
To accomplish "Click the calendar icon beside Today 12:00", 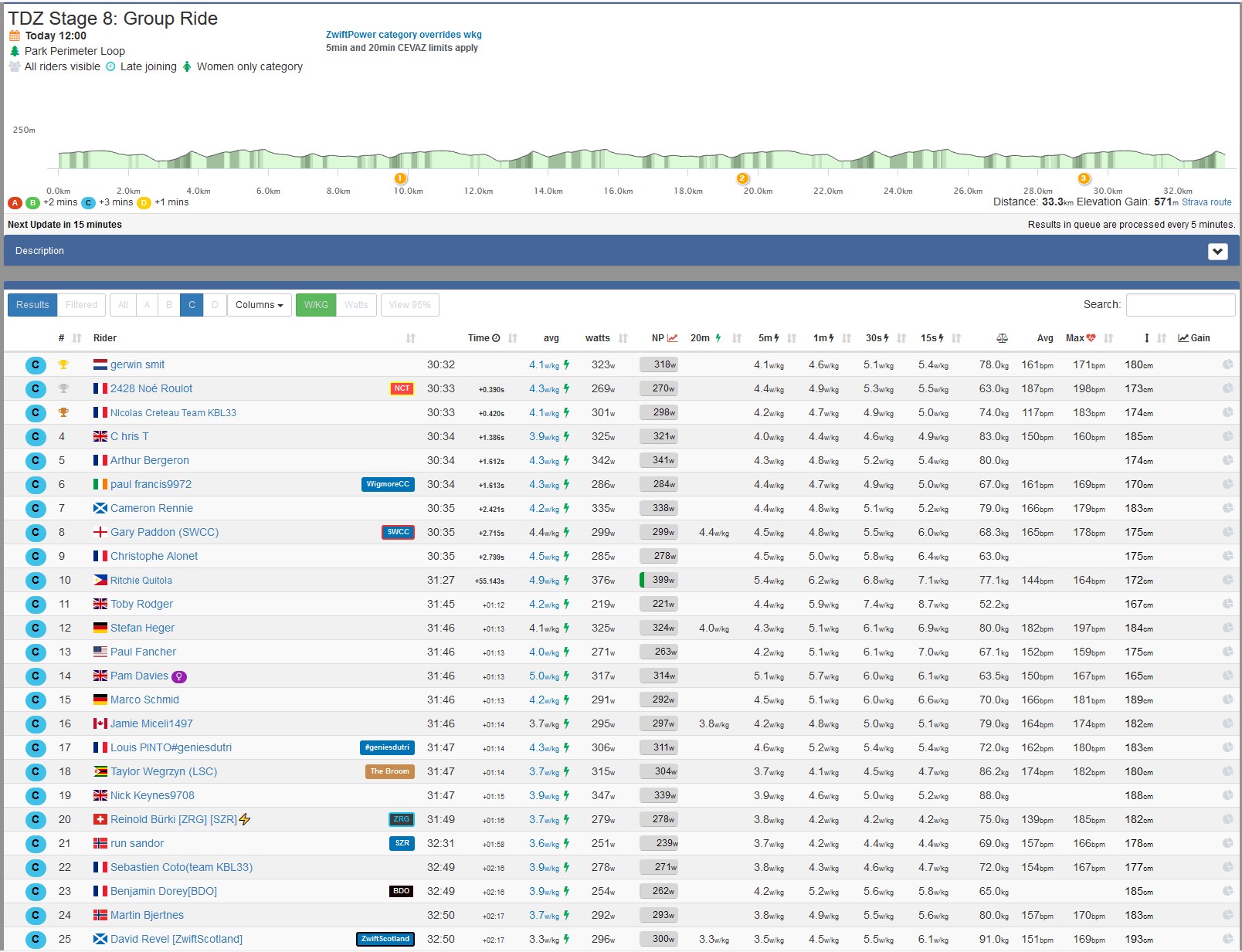I will coord(15,36).
